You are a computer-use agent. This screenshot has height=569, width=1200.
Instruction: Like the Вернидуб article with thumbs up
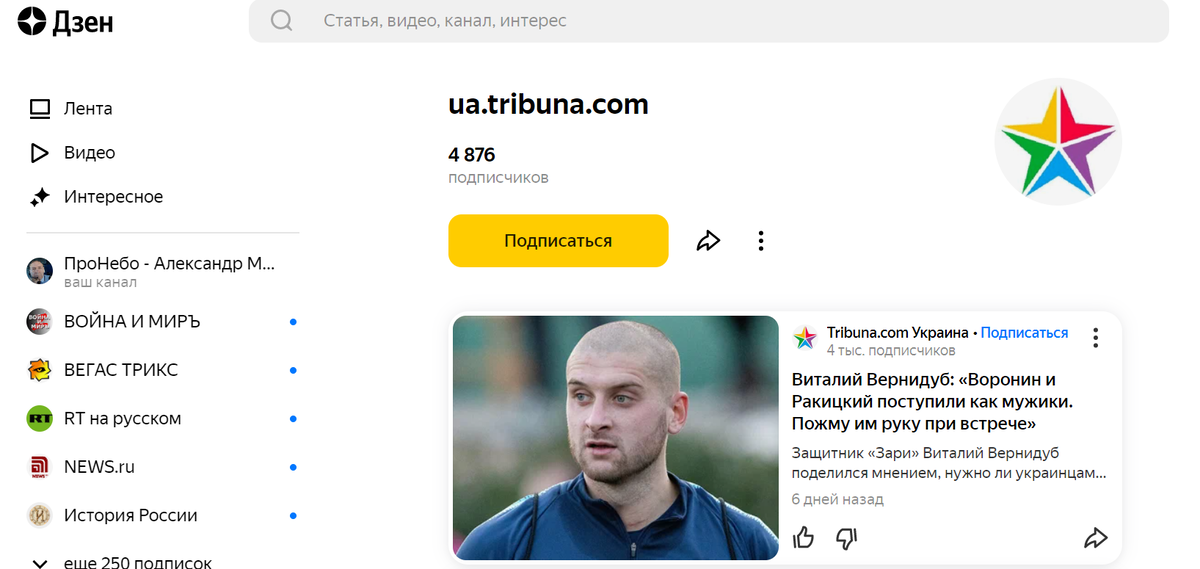(x=803, y=538)
